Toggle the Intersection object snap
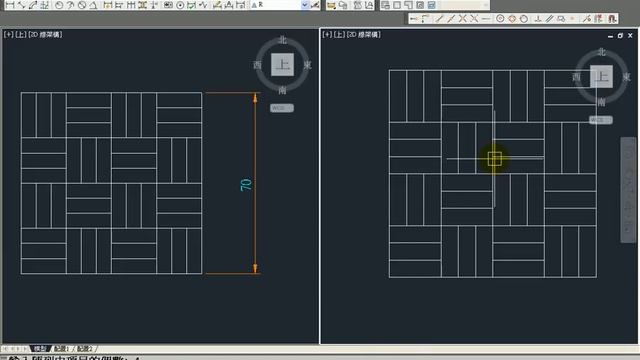640x360 pixels. 462,19
